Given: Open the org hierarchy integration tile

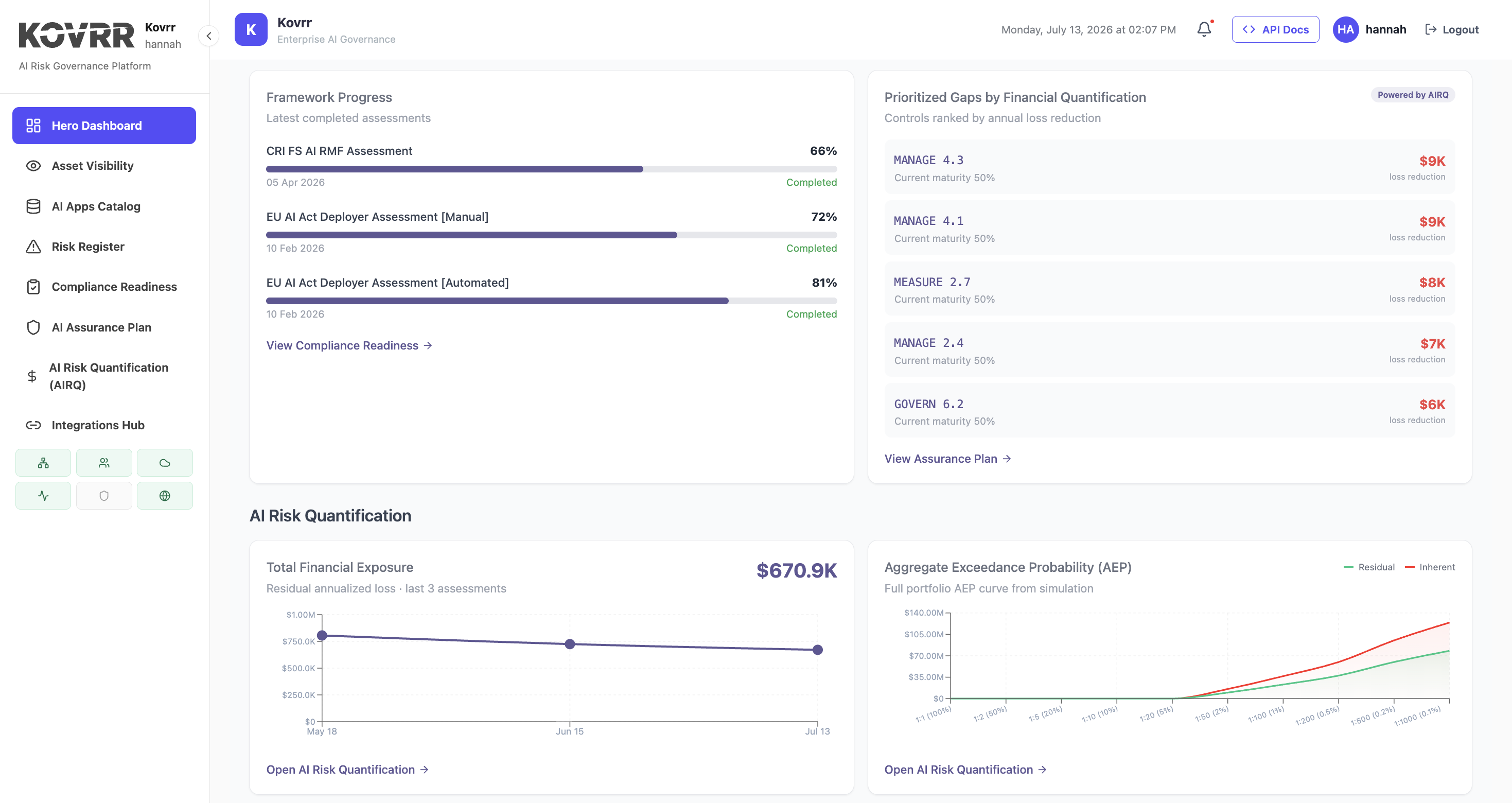Looking at the screenshot, I should click(x=43, y=463).
